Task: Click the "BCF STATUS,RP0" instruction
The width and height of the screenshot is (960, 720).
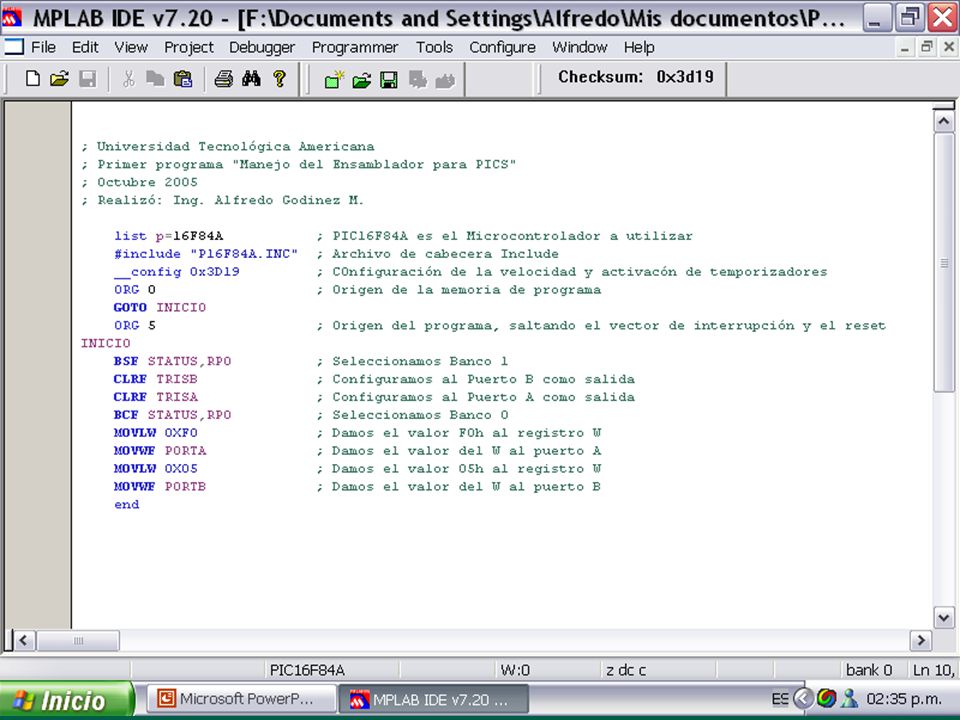Action: (x=172, y=415)
